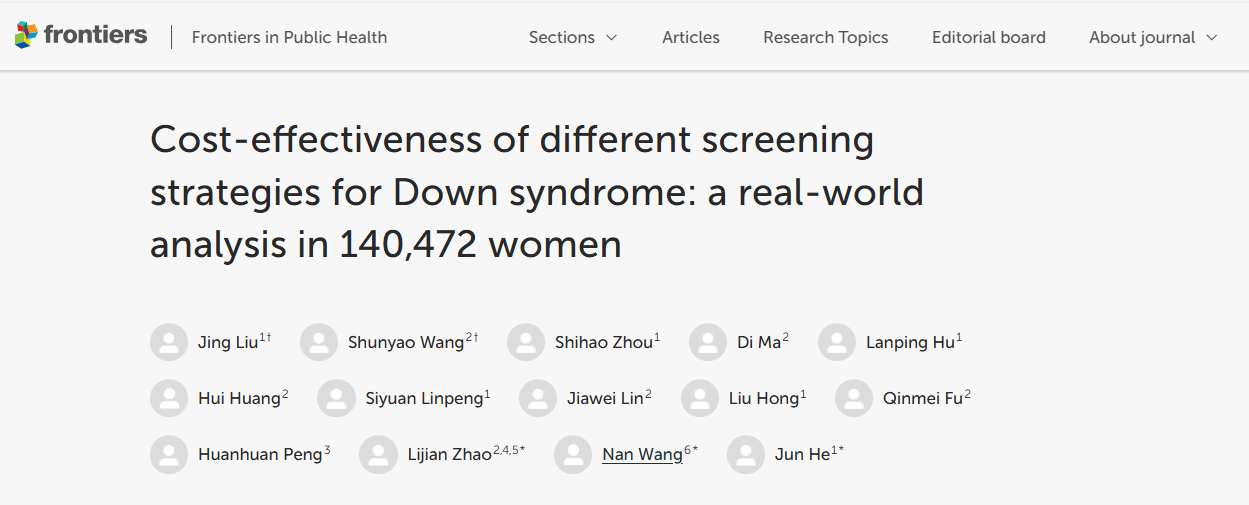Click the Frontiers logo
This screenshot has height=505, width=1249.
pyautogui.click(x=80, y=36)
